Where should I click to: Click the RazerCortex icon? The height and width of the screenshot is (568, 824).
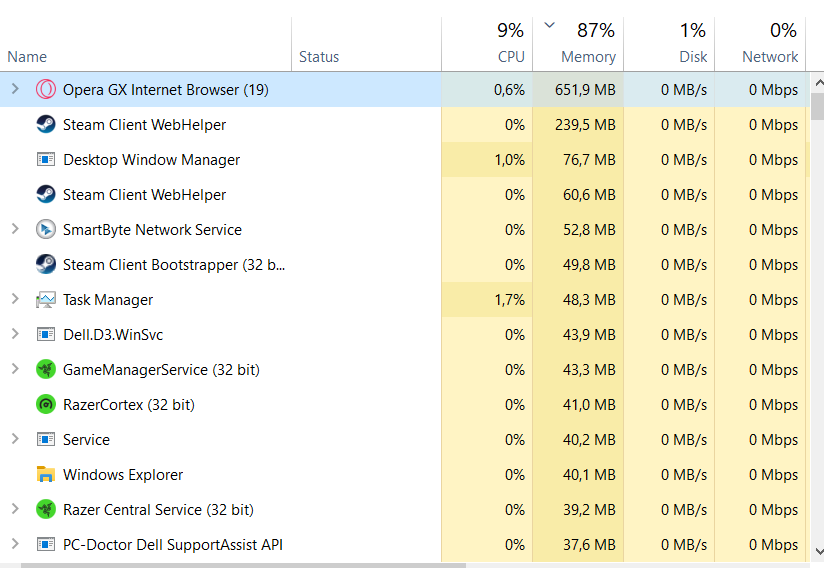tap(46, 405)
